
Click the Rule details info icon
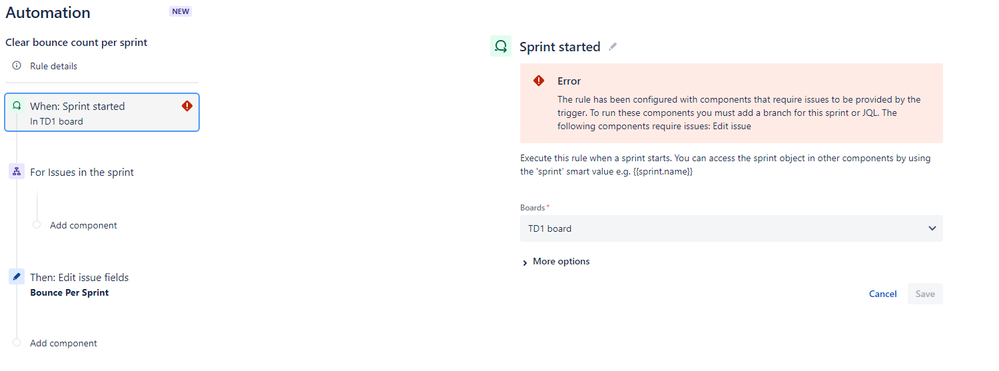(17, 66)
